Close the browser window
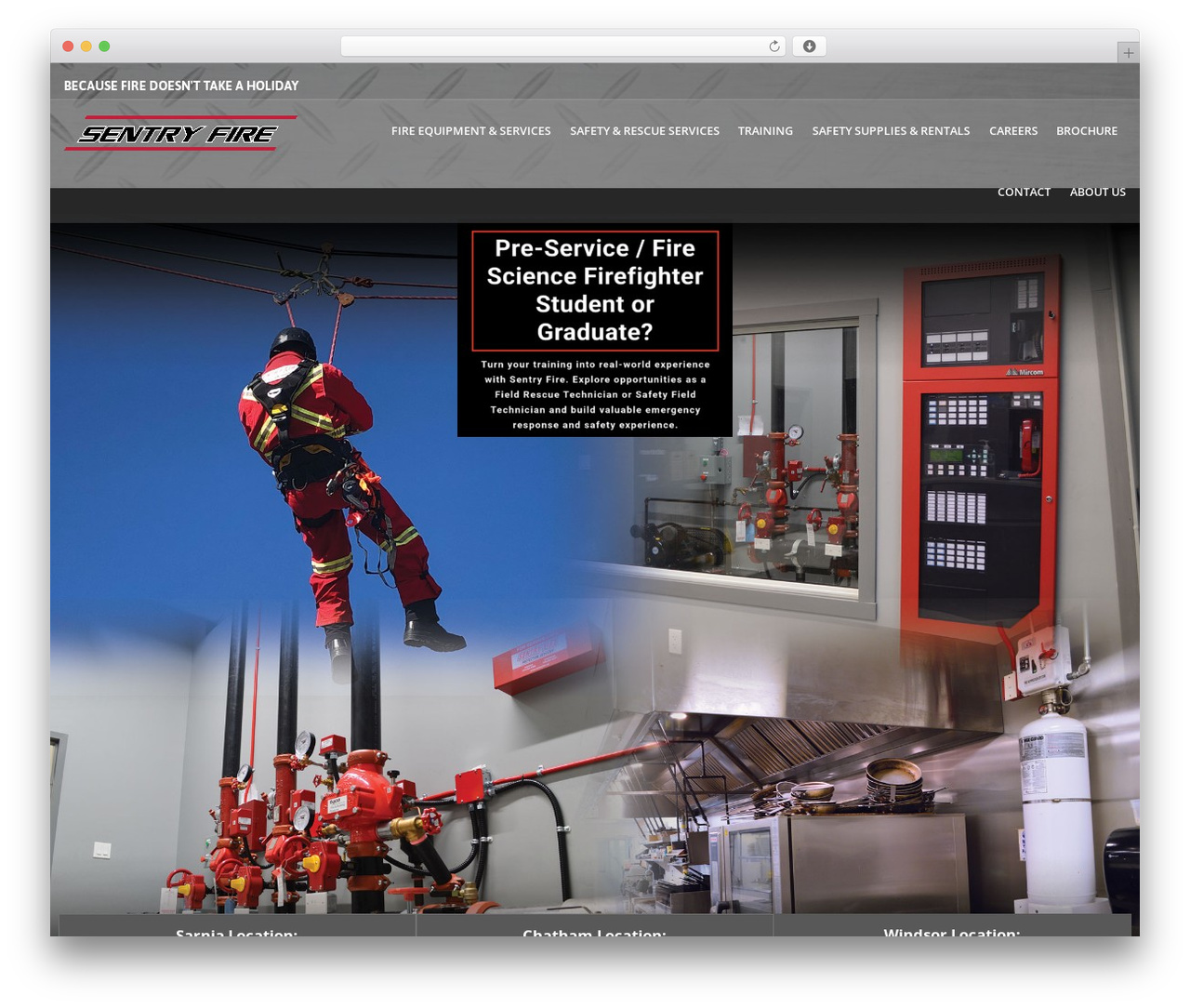The image size is (1190, 1008). (x=68, y=46)
